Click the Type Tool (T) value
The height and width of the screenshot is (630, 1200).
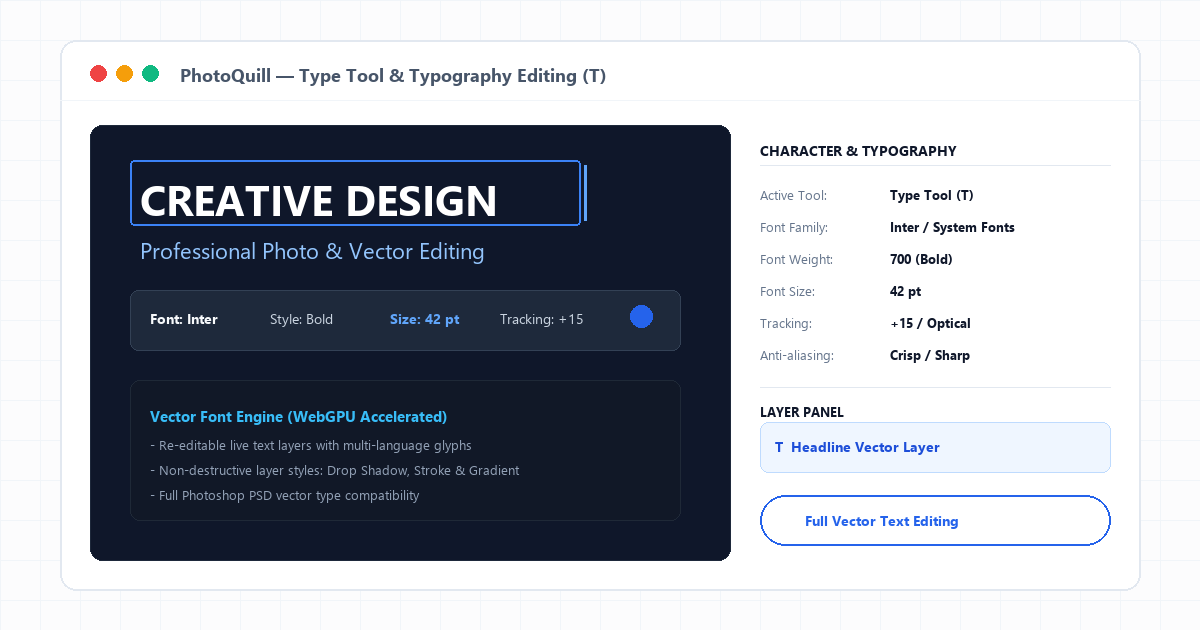coord(931,195)
